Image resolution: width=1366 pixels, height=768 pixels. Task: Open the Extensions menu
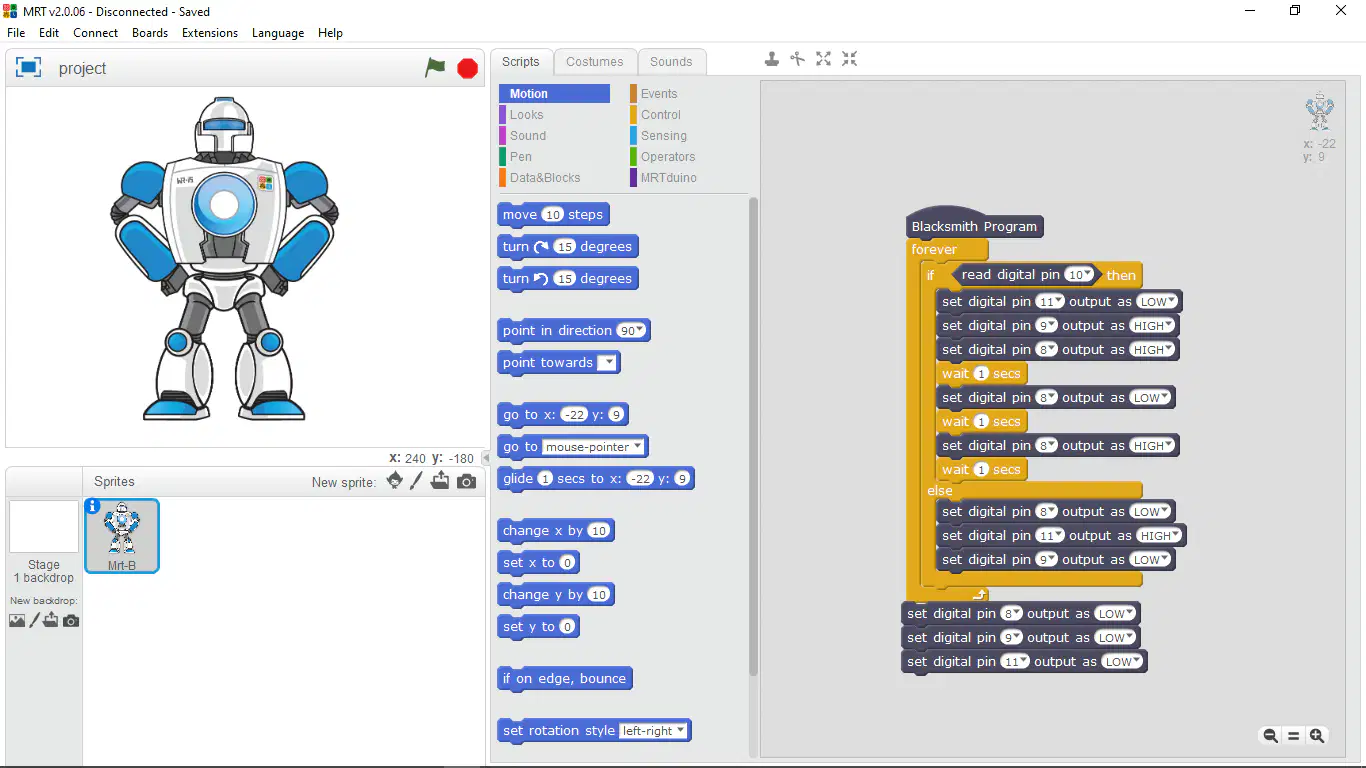pos(210,33)
